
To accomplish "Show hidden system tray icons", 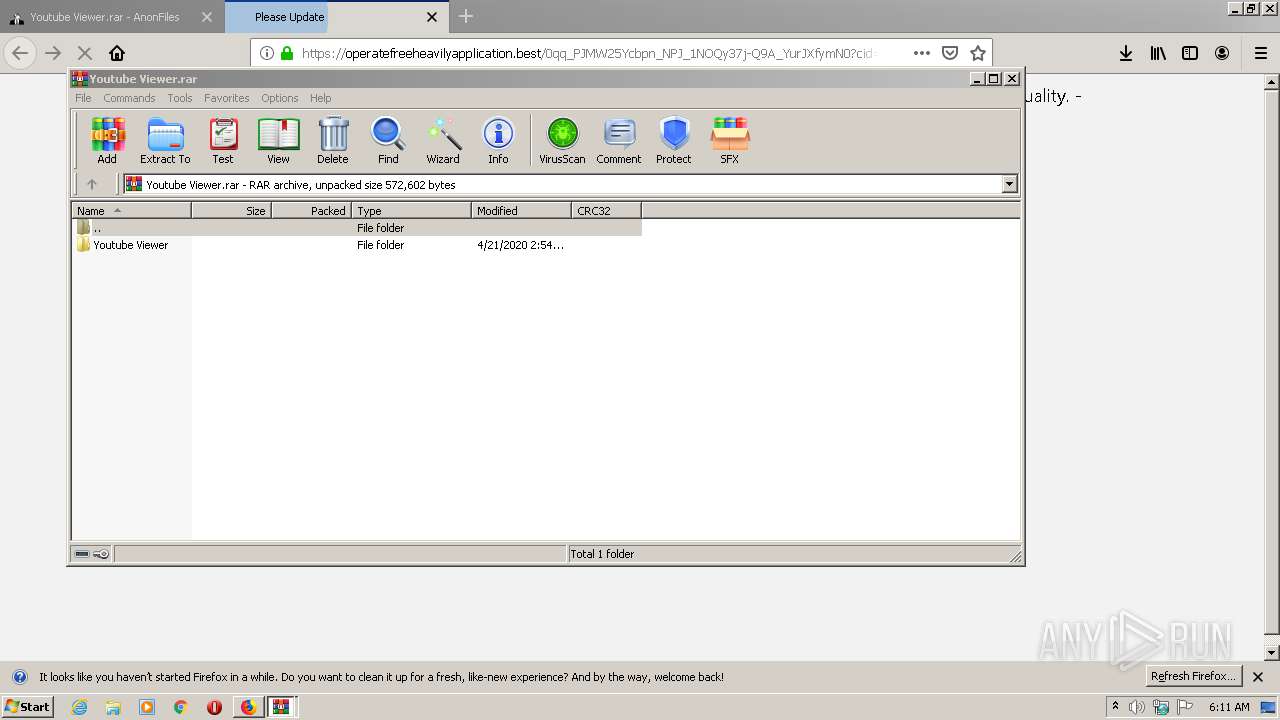I will [1115, 706].
